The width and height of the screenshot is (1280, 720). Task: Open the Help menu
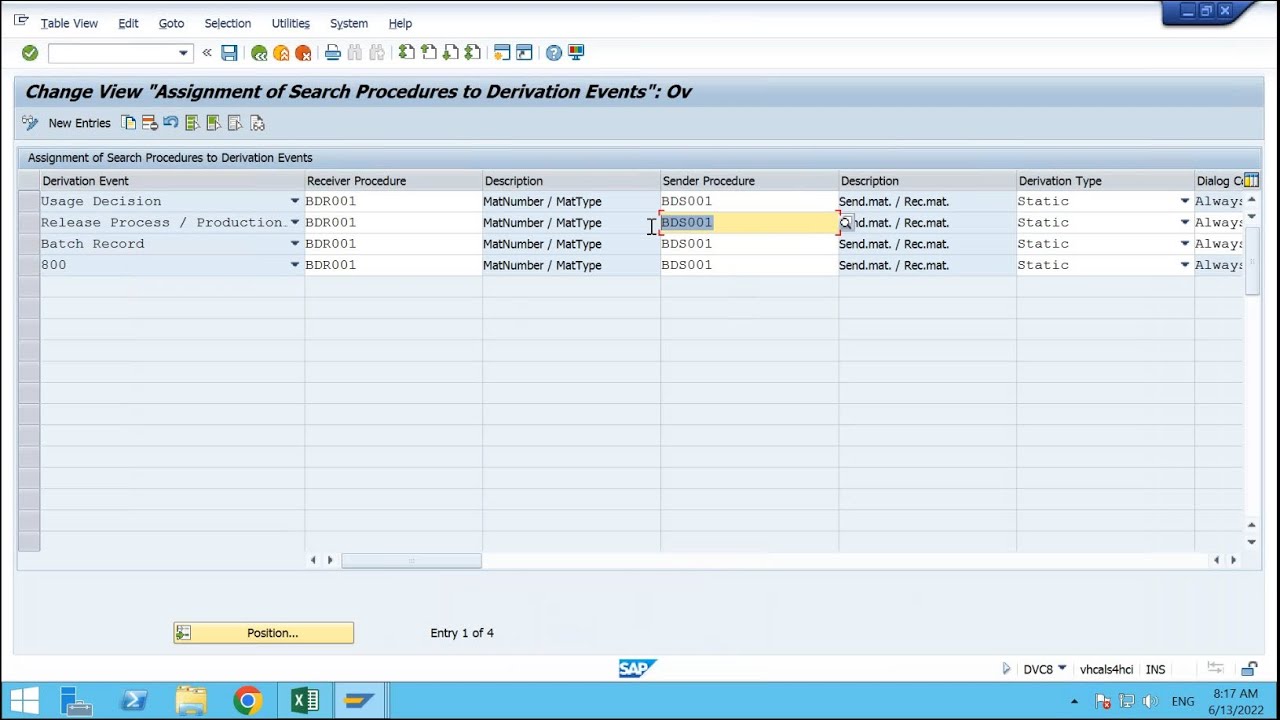coord(400,23)
